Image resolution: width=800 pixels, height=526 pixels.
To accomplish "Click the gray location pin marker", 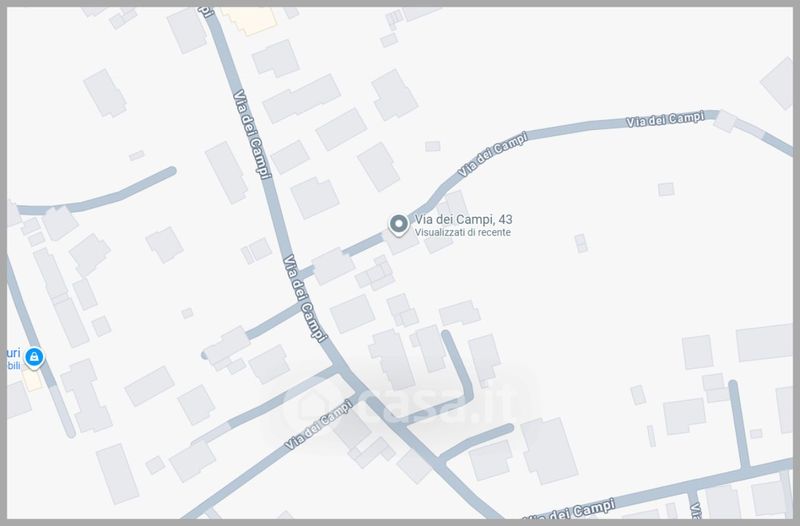I will click(x=398, y=225).
